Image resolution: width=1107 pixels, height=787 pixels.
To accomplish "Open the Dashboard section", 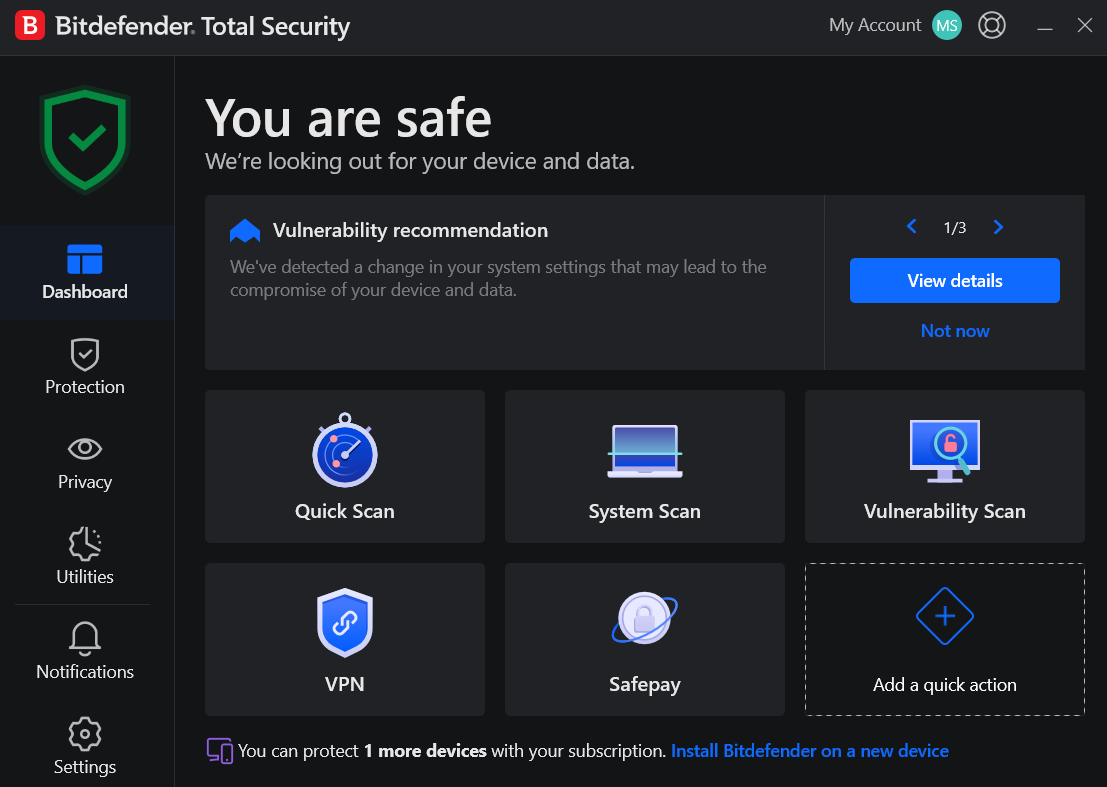I will [x=85, y=272].
